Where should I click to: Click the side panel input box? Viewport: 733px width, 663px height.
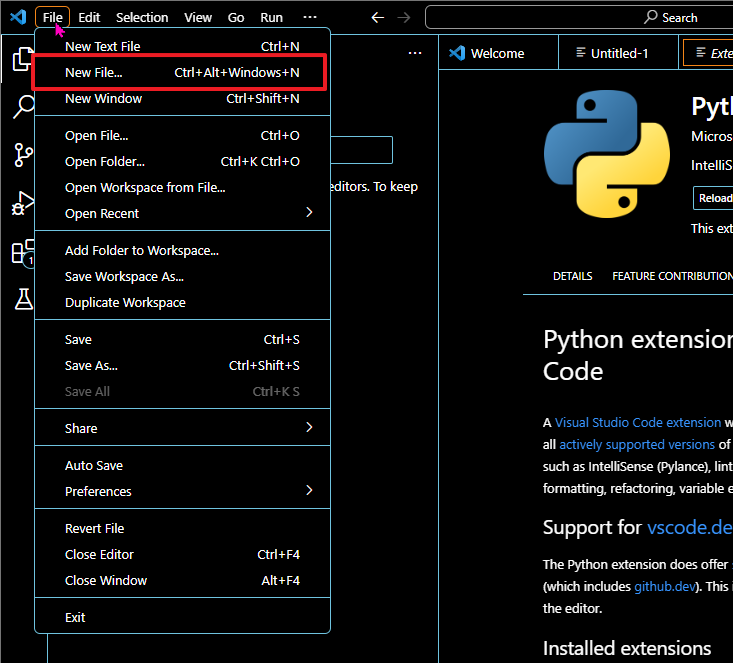[361, 150]
